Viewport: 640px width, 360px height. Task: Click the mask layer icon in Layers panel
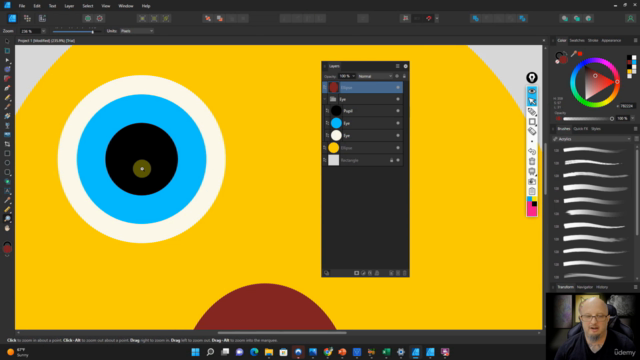coord(356,273)
